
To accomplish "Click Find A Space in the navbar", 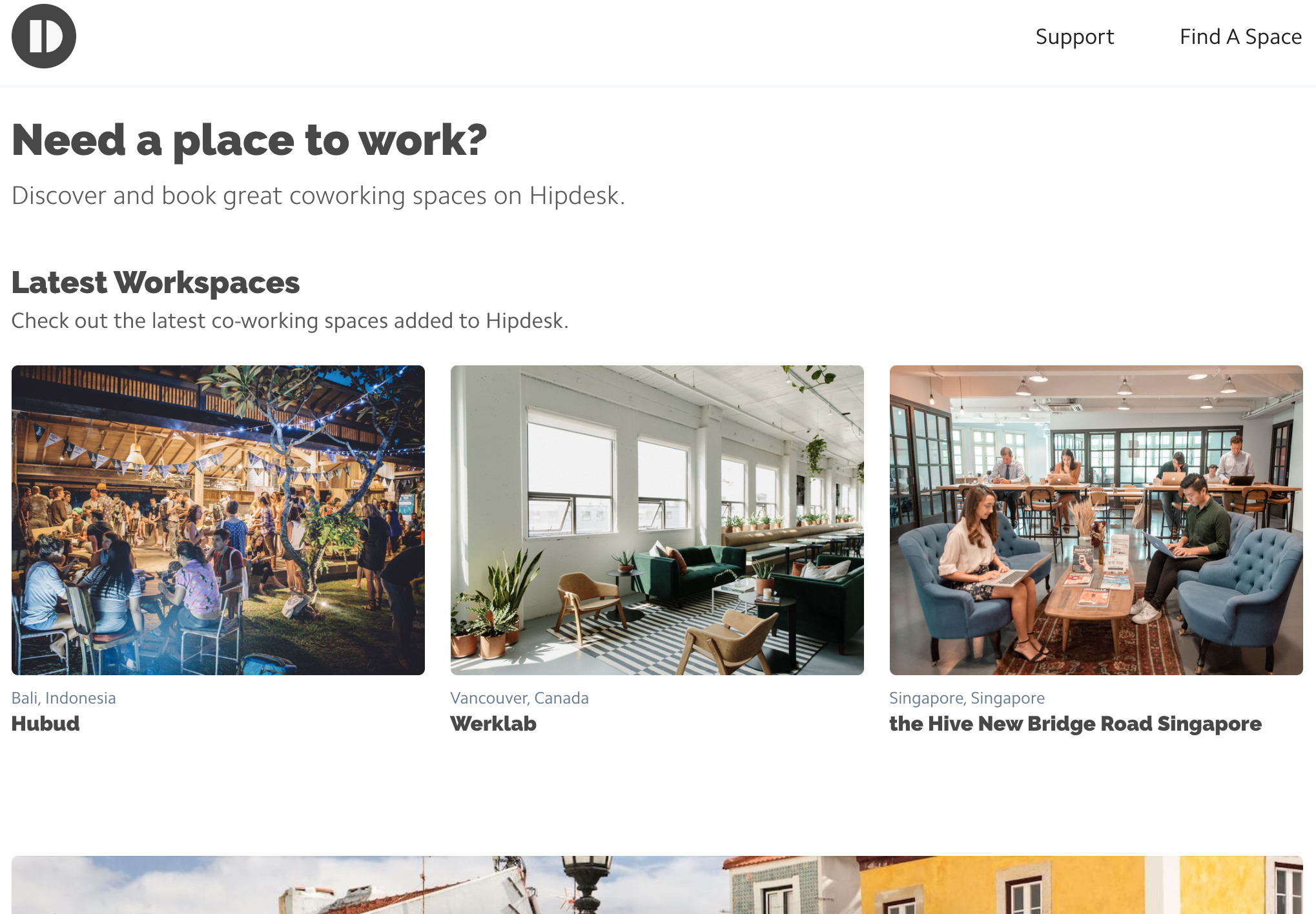I will click(x=1240, y=37).
